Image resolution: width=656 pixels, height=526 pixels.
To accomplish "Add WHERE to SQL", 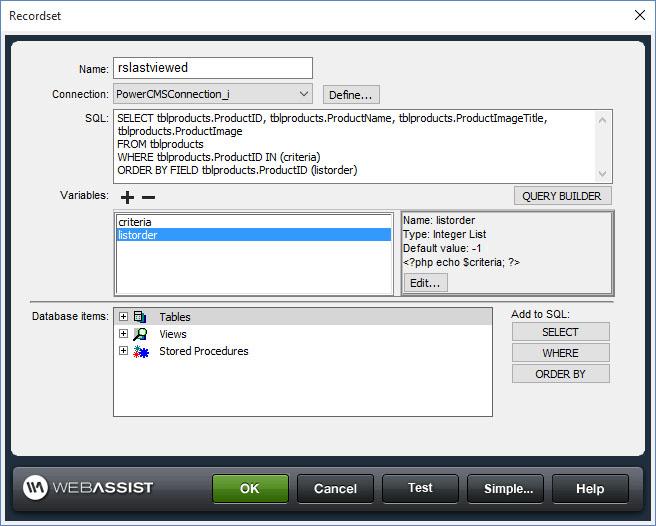I will coord(561,353).
